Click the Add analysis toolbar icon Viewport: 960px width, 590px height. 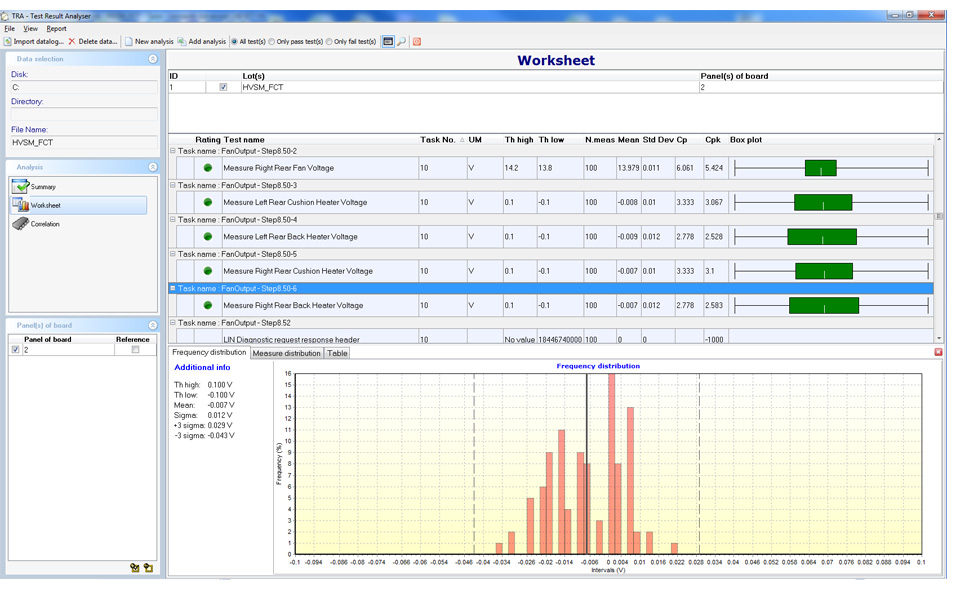click(182, 41)
